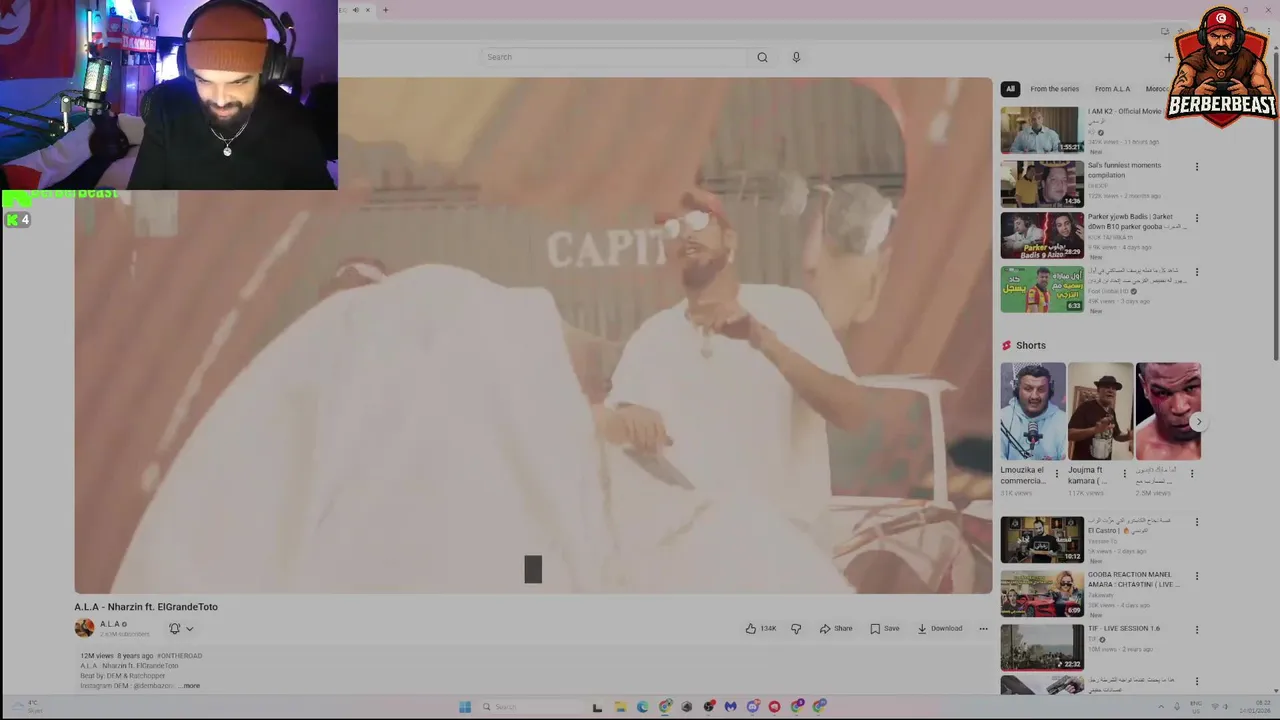Open 'Joujma ft kamara' short

coord(1100,411)
